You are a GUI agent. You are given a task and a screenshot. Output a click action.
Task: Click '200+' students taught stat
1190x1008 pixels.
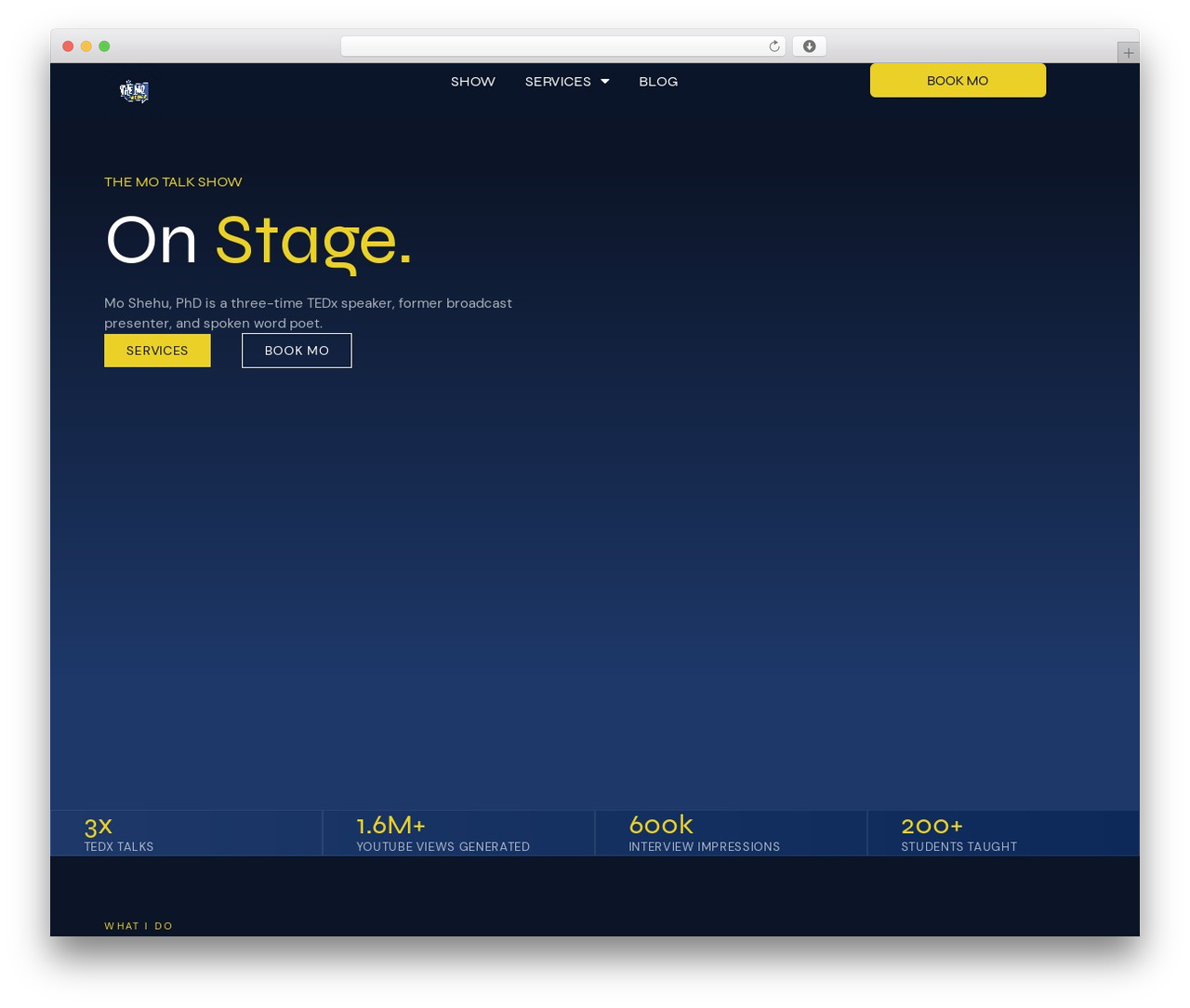tap(932, 826)
